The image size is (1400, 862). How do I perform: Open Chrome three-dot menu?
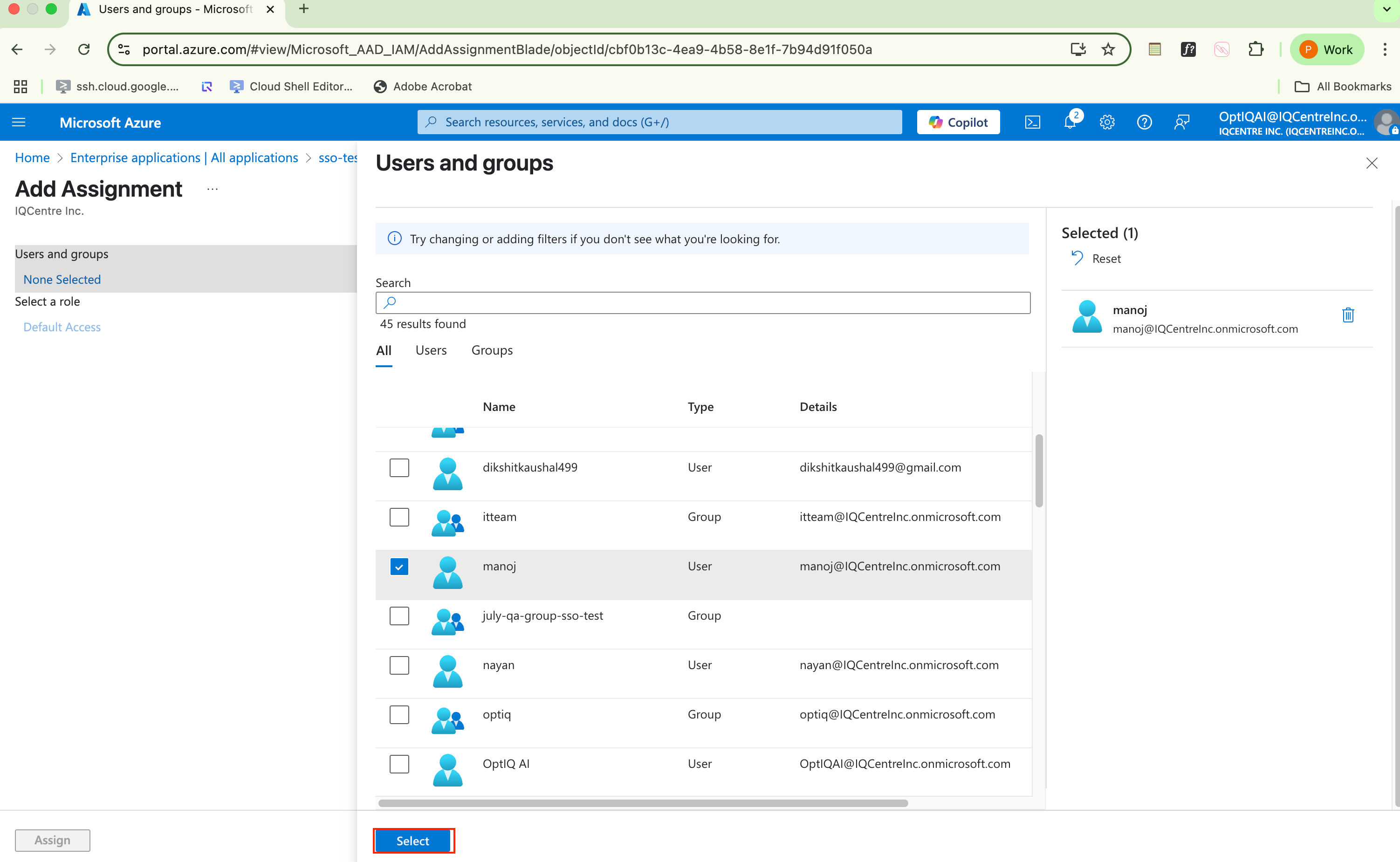[1385, 49]
